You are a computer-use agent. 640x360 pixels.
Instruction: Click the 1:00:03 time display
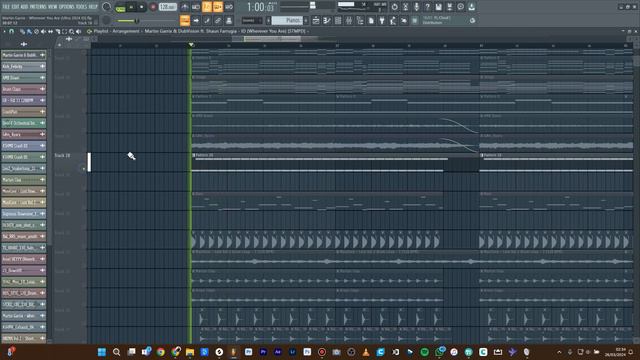pyautogui.click(x=260, y=7)
